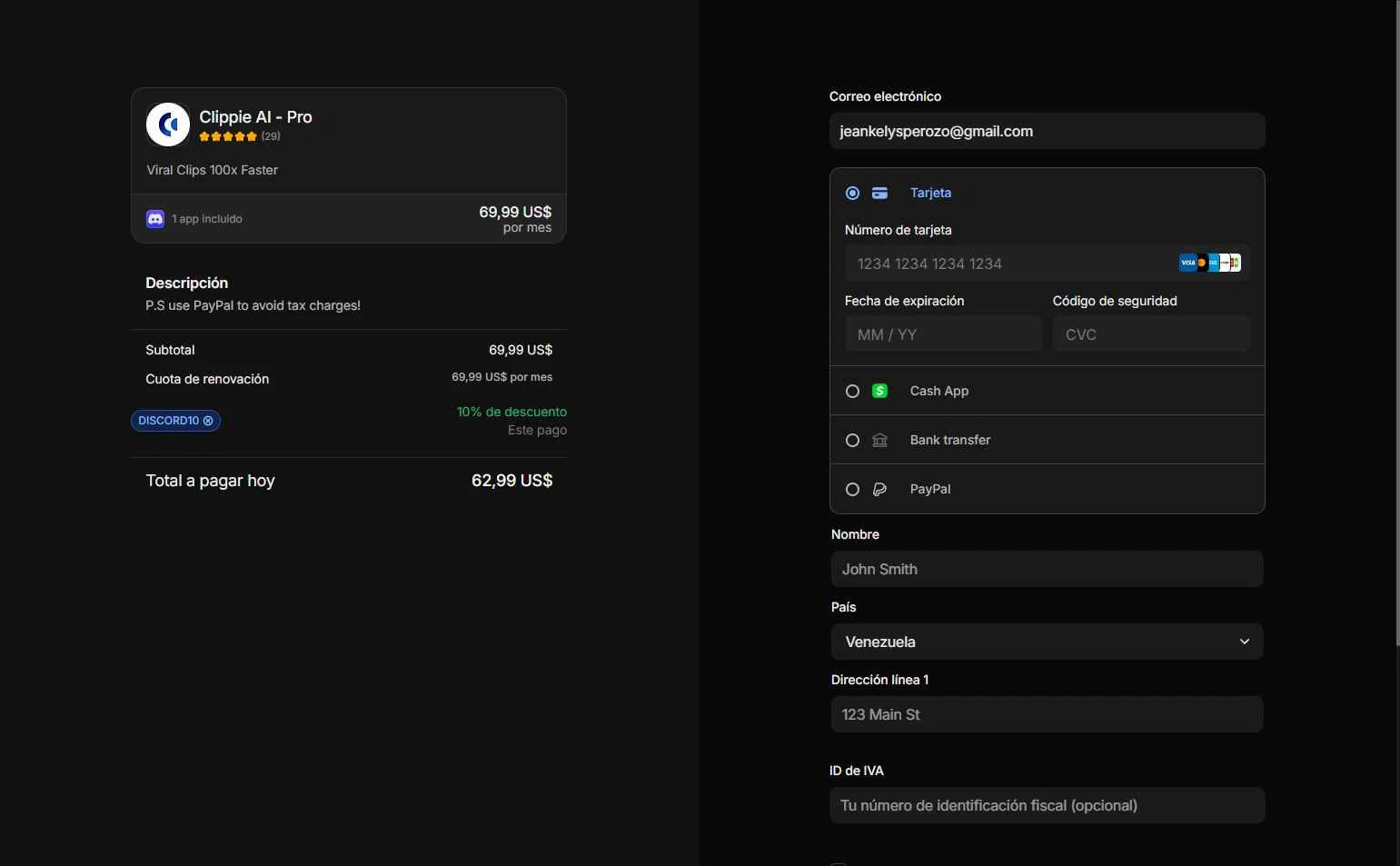Click 'P.S use PayPal to avoid tax charges!'
Screen dimensions: 1400x866
coord(253,305)
